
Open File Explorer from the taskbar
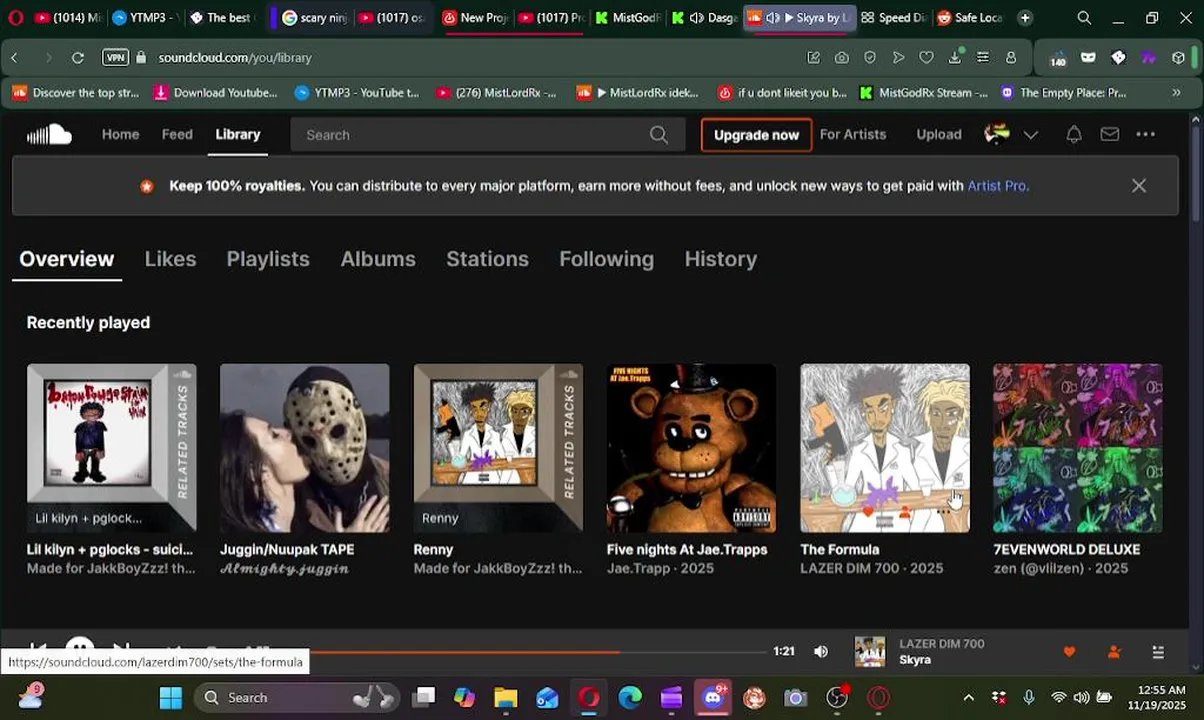coord(506,697)
